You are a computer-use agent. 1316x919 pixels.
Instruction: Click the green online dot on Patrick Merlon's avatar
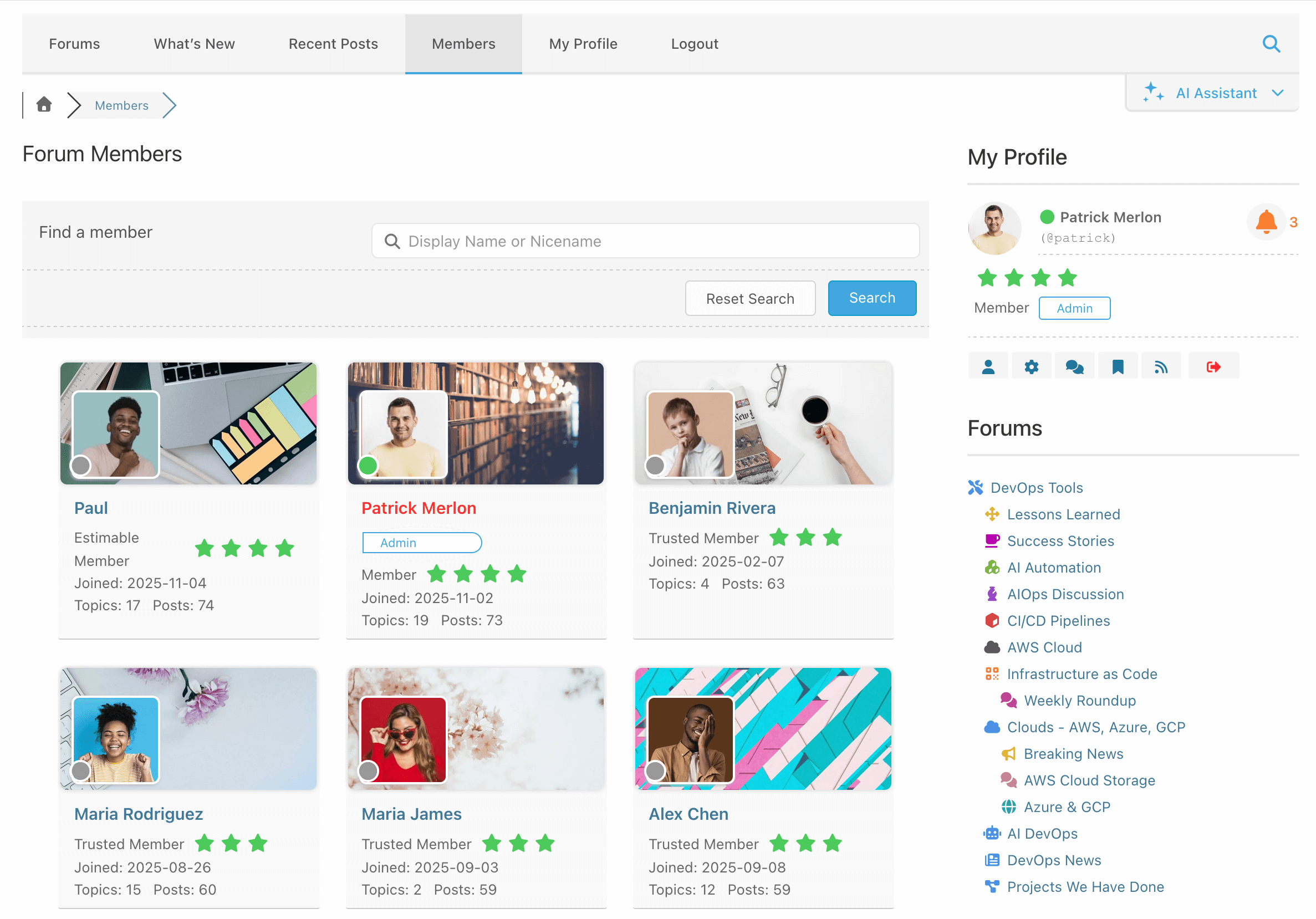[x=369, y=466]
